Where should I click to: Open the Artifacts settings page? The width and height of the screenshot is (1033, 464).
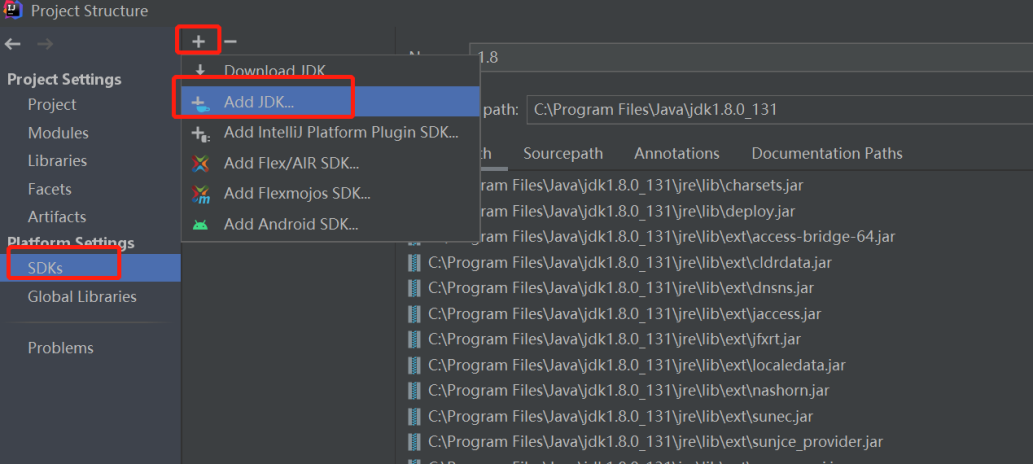[57, 217]
